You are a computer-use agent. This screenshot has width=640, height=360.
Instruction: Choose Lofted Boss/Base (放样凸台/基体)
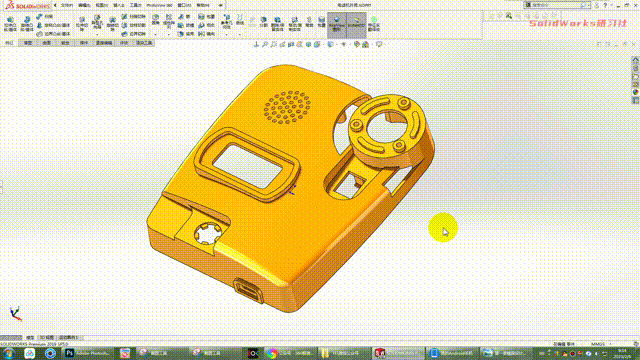tap(53, 25)
